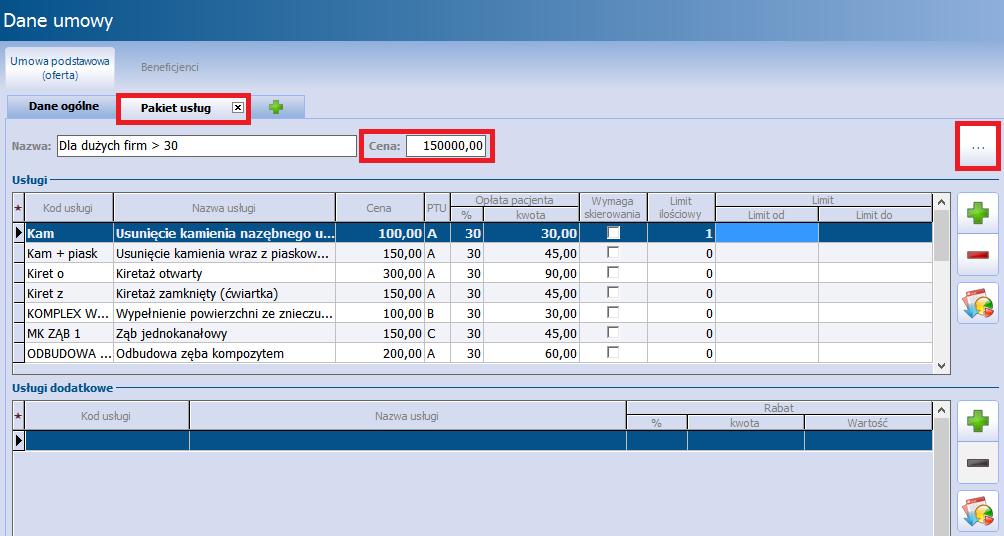Click the Wartość column header in Usługi dodatkowe
Image resolution: width=1004 pixels, height=536 pixels.
pyautogui.click(x=868, y=423)
